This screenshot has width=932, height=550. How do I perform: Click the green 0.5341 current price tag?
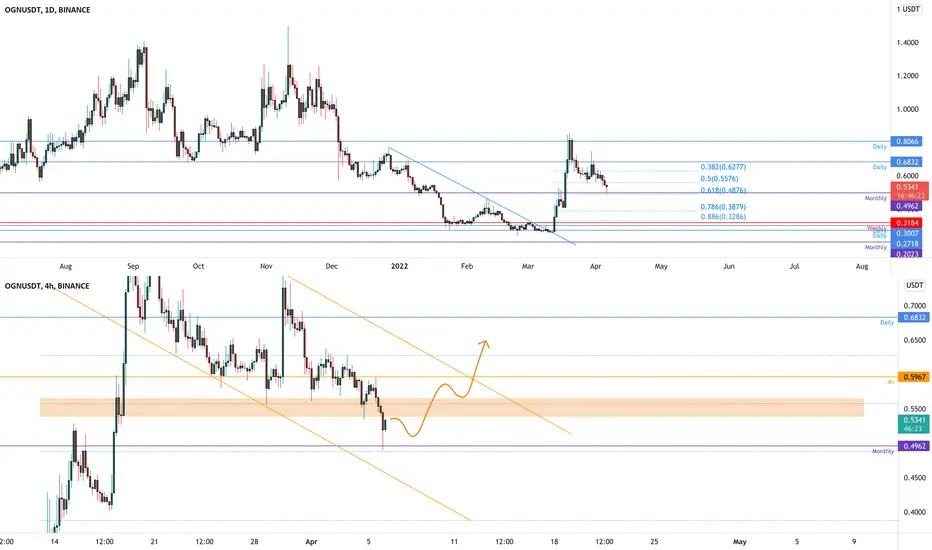913,424
